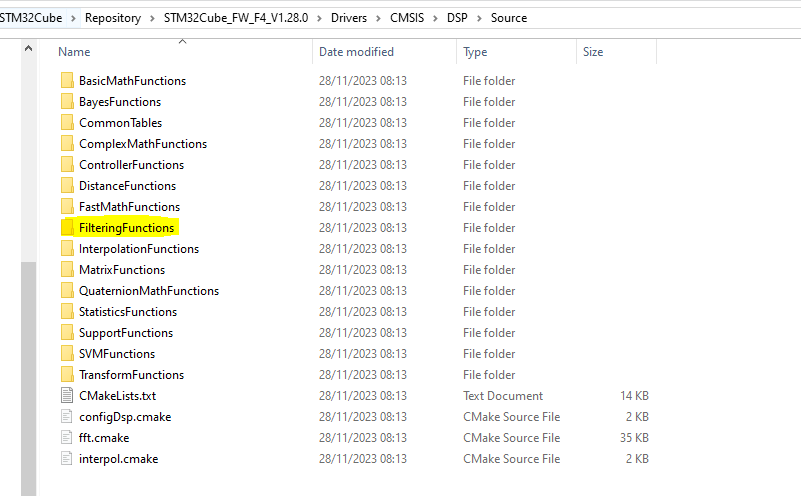Sort files by the Size column

coord(593,52)
